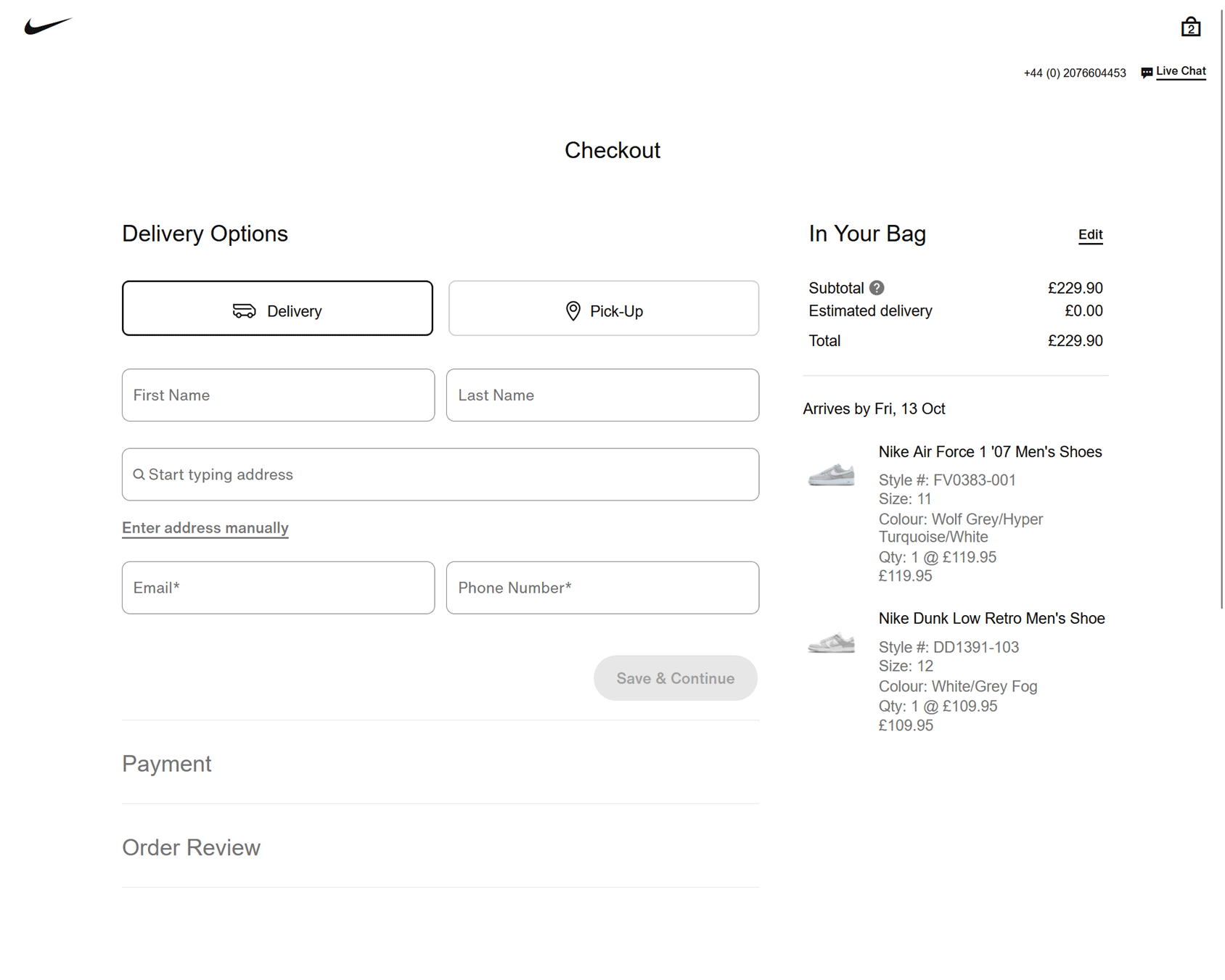Click Nike Air Force 1 '07 Men's Shoes title

[990, 452]
